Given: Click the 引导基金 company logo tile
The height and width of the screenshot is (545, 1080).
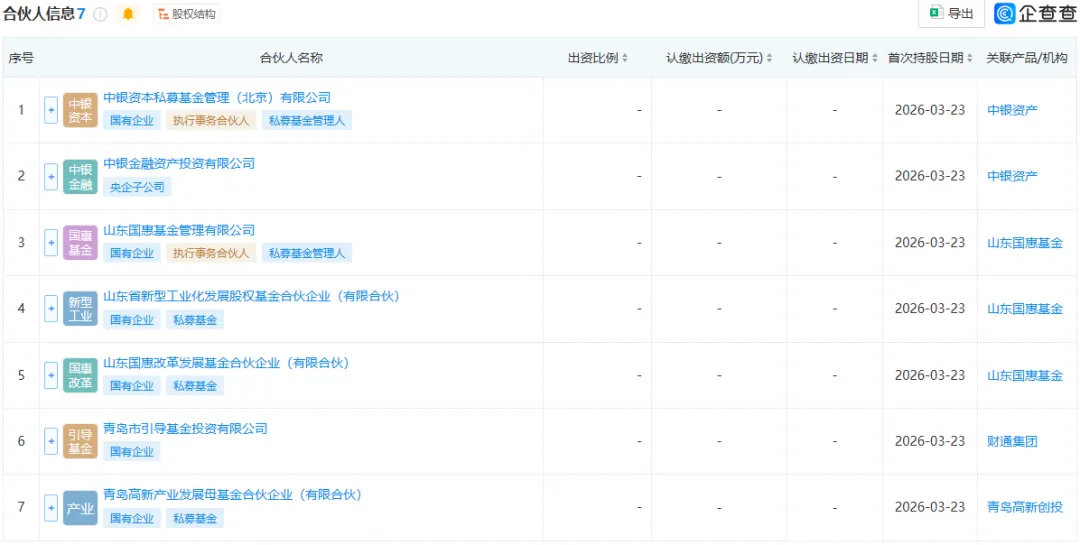Looking at the screenshot, I should pyautogui.click(x=81, y=442).
